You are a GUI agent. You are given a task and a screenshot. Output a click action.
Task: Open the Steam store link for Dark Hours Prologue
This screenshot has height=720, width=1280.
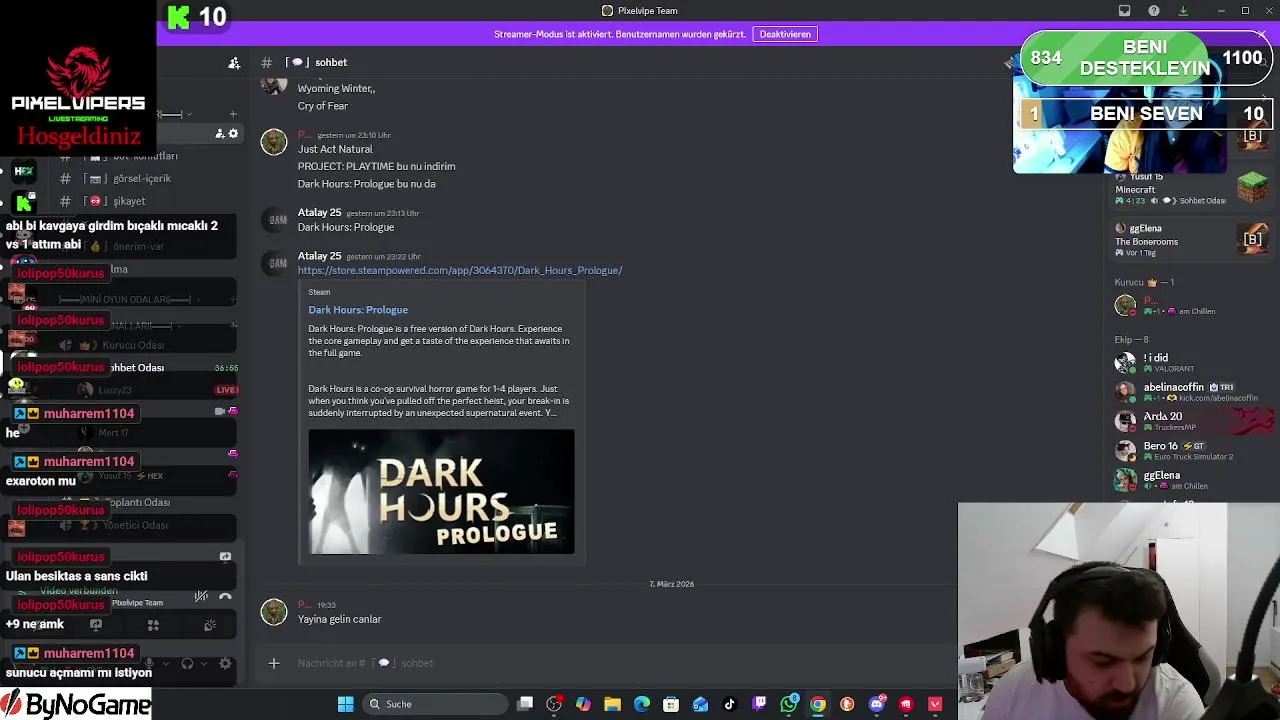pyautogui.click(x=460, y=270)
